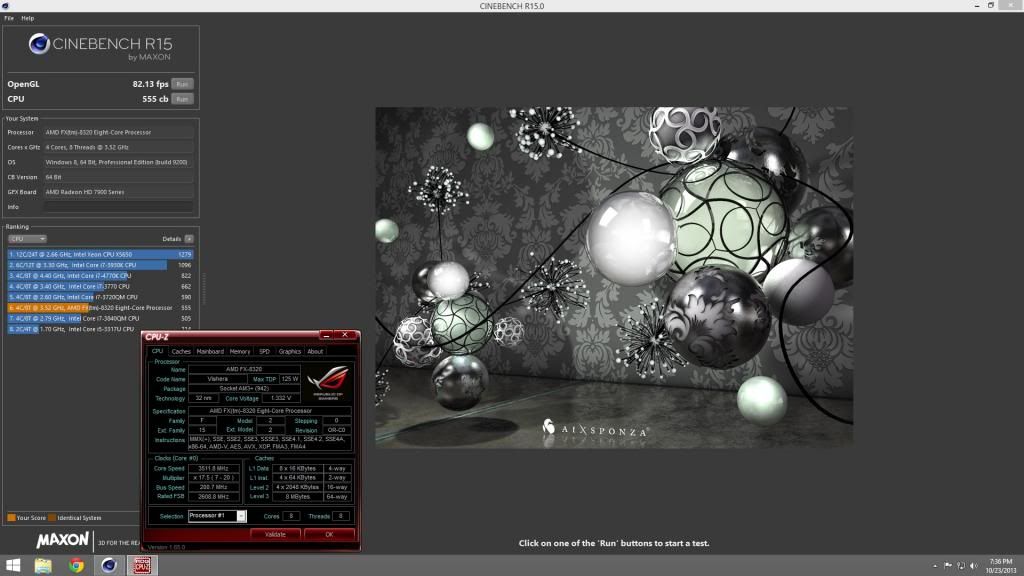Screen dimensions: 1024x576
Task: Open the File menu
Action: click(9, 18)
